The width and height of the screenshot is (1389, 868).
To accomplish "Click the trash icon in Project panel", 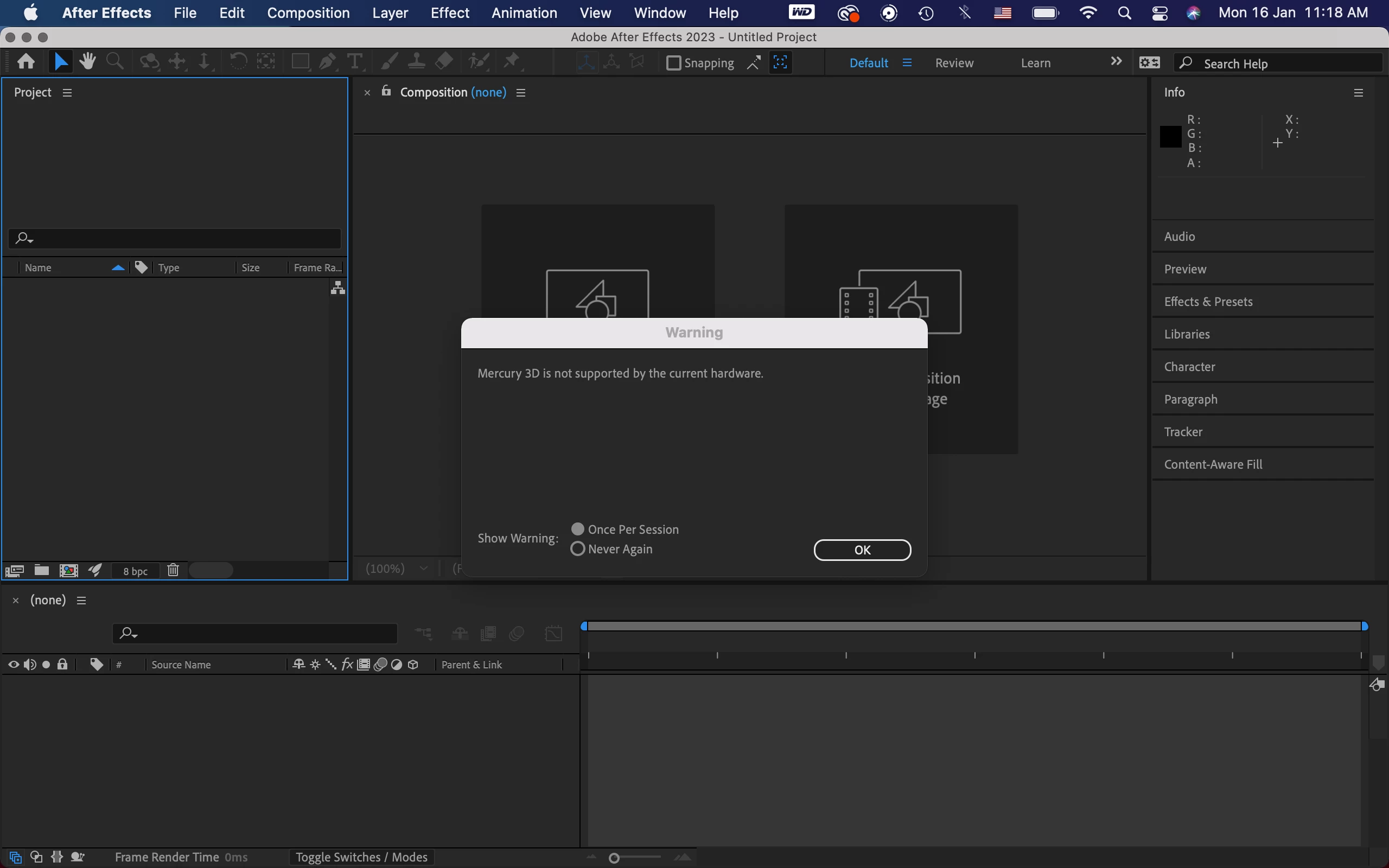I will pos(173,570).
